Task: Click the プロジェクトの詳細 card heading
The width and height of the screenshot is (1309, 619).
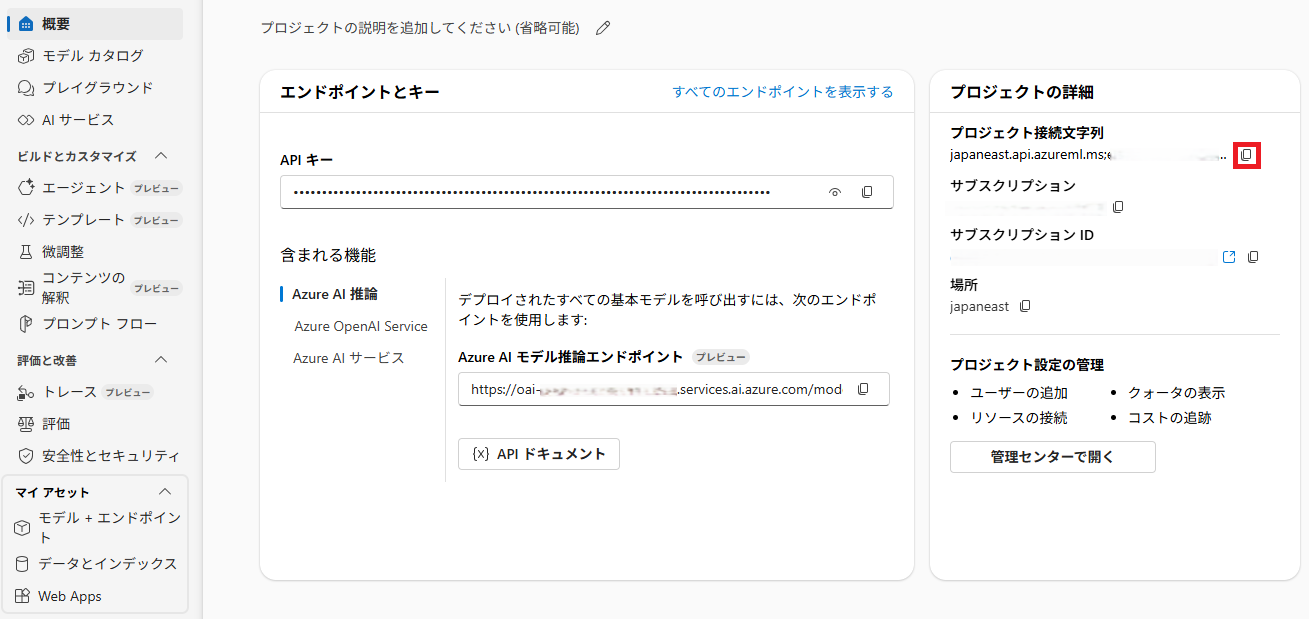Action: click(x=1022, y=92)
